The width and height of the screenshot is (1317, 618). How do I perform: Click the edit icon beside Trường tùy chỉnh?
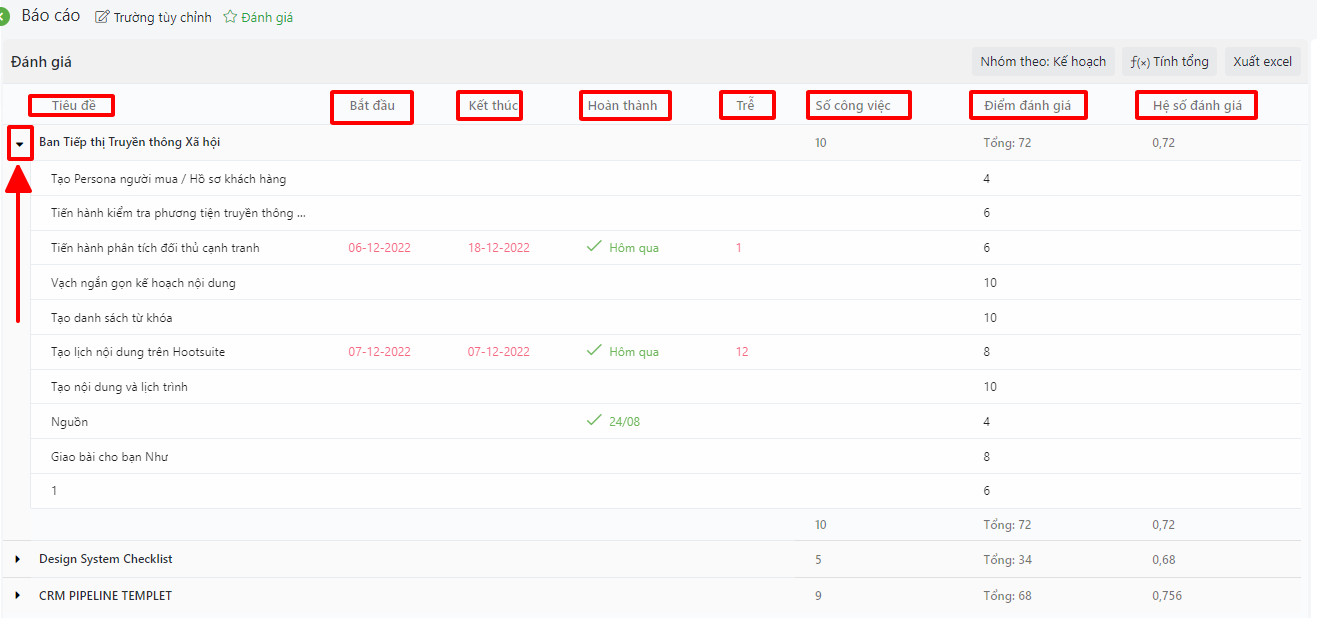pyautogui.click(x=102, y=18)
